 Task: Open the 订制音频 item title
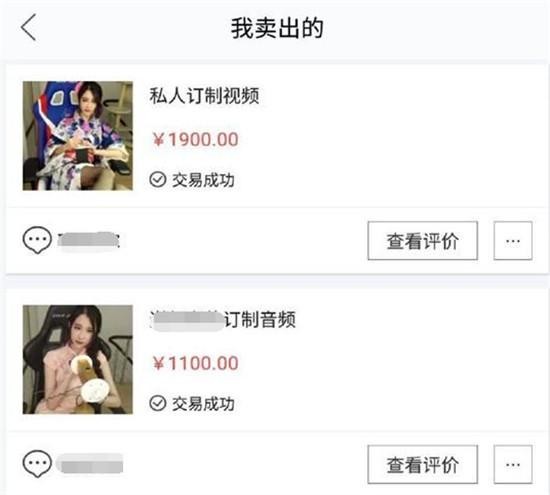tap(222, 319)
